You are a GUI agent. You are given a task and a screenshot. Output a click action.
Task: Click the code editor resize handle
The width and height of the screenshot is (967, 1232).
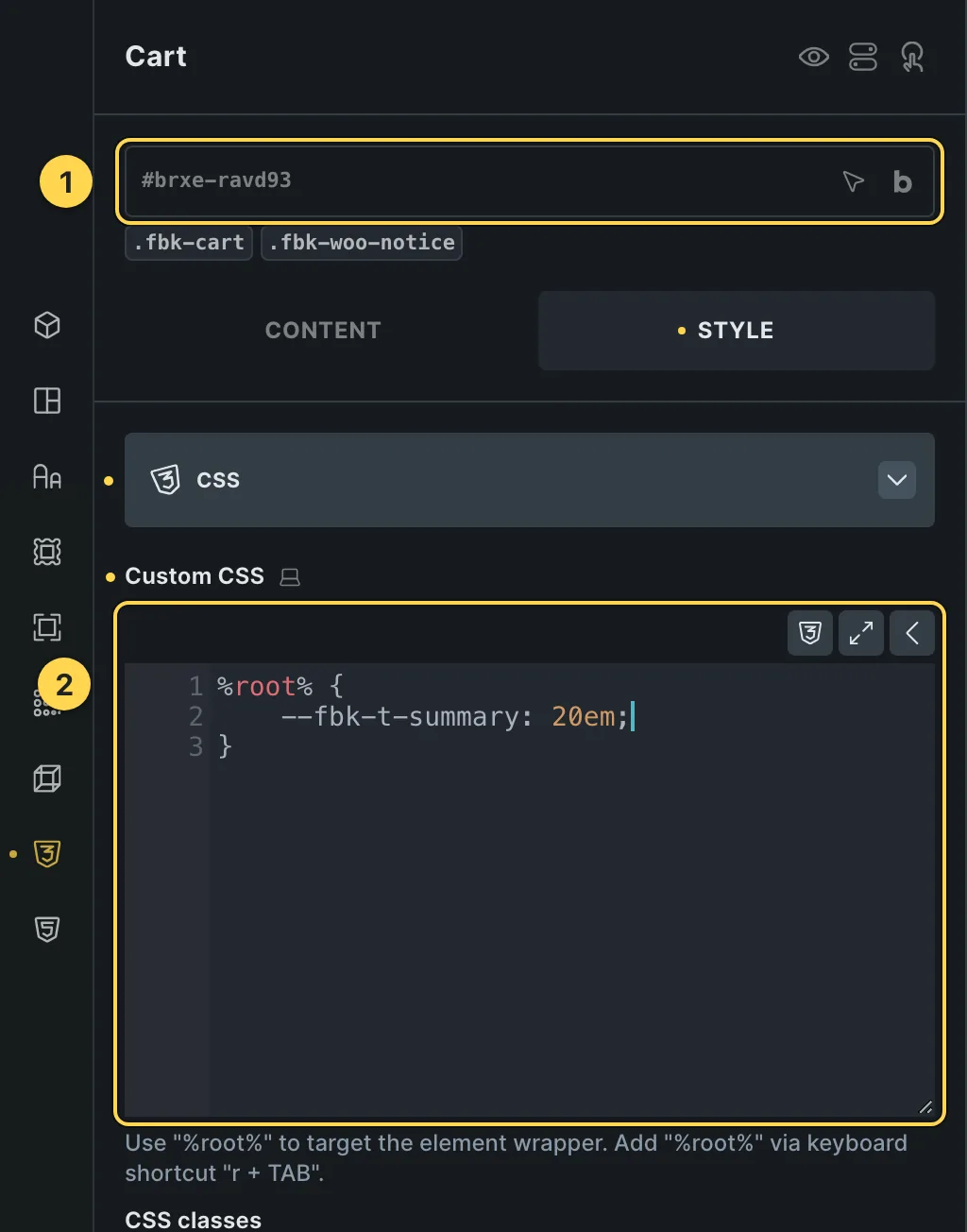point(925,1107)
